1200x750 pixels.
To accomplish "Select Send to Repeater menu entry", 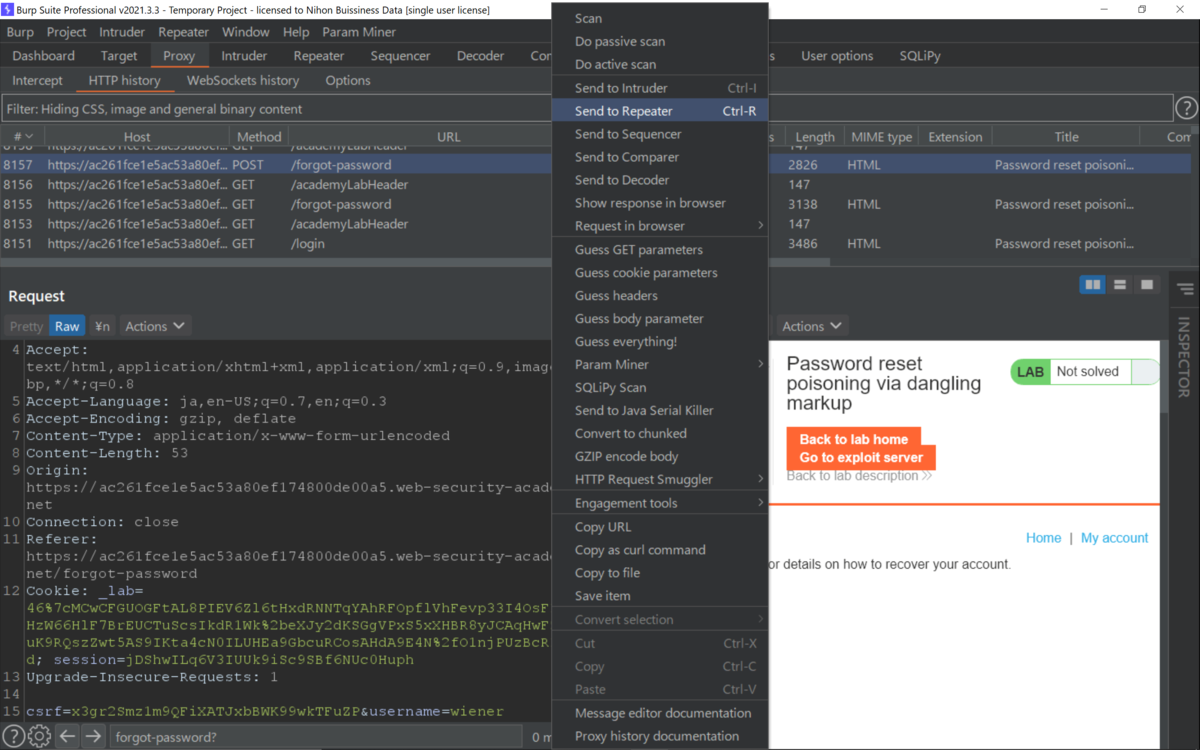I will coord(660,111).
